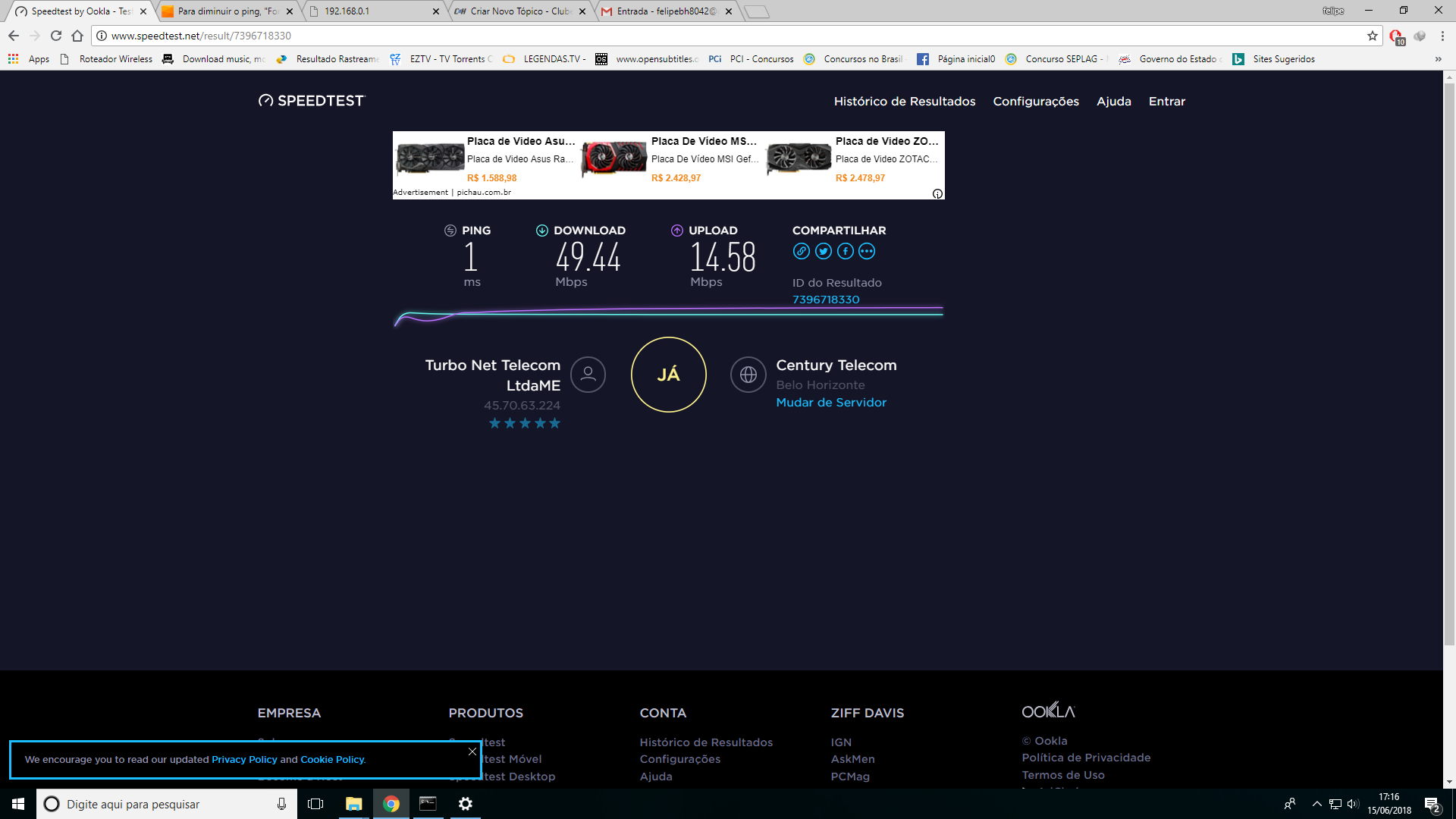The height and width of the screenshot is (819, 1456).
Task: Click the address bar URL
Action: pyautogui.click(x=201, y=36)
